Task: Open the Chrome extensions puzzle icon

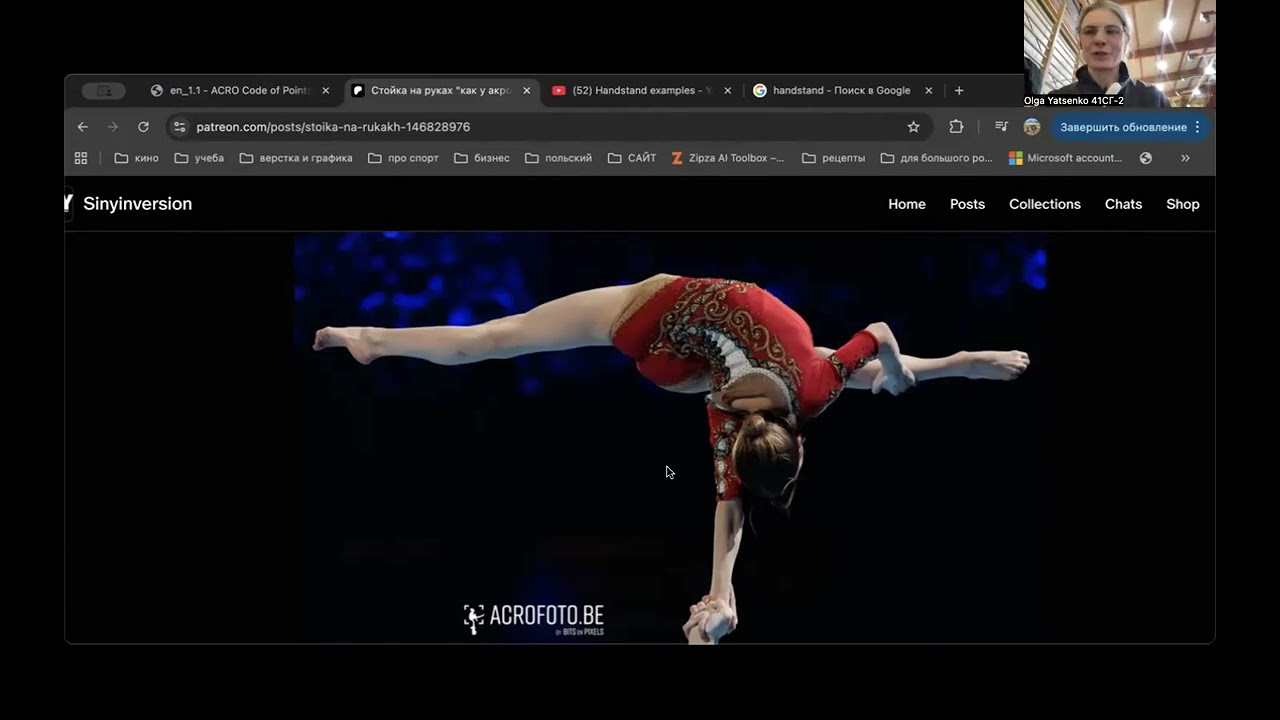Action: pos(956,127)
